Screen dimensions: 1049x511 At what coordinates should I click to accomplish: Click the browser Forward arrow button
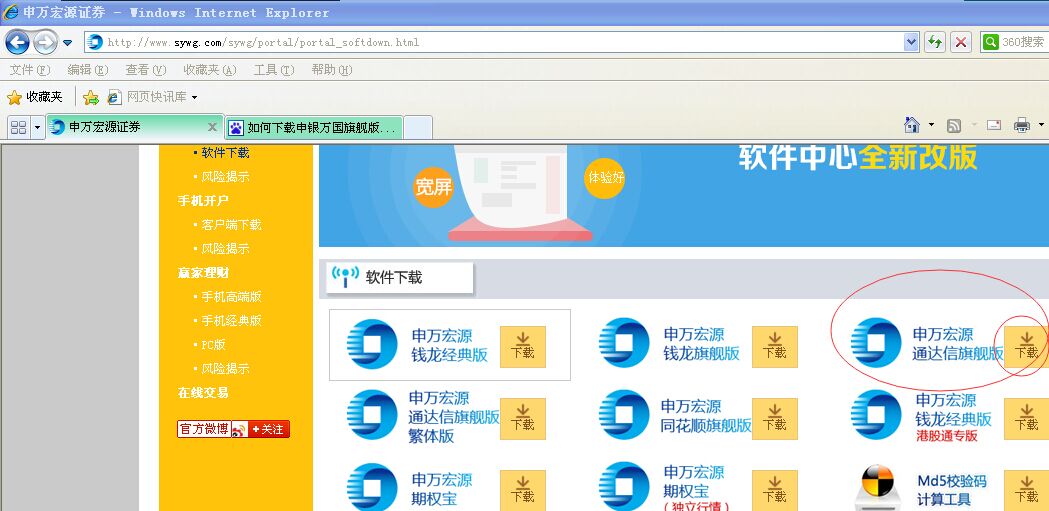click(x=45, y=42)
